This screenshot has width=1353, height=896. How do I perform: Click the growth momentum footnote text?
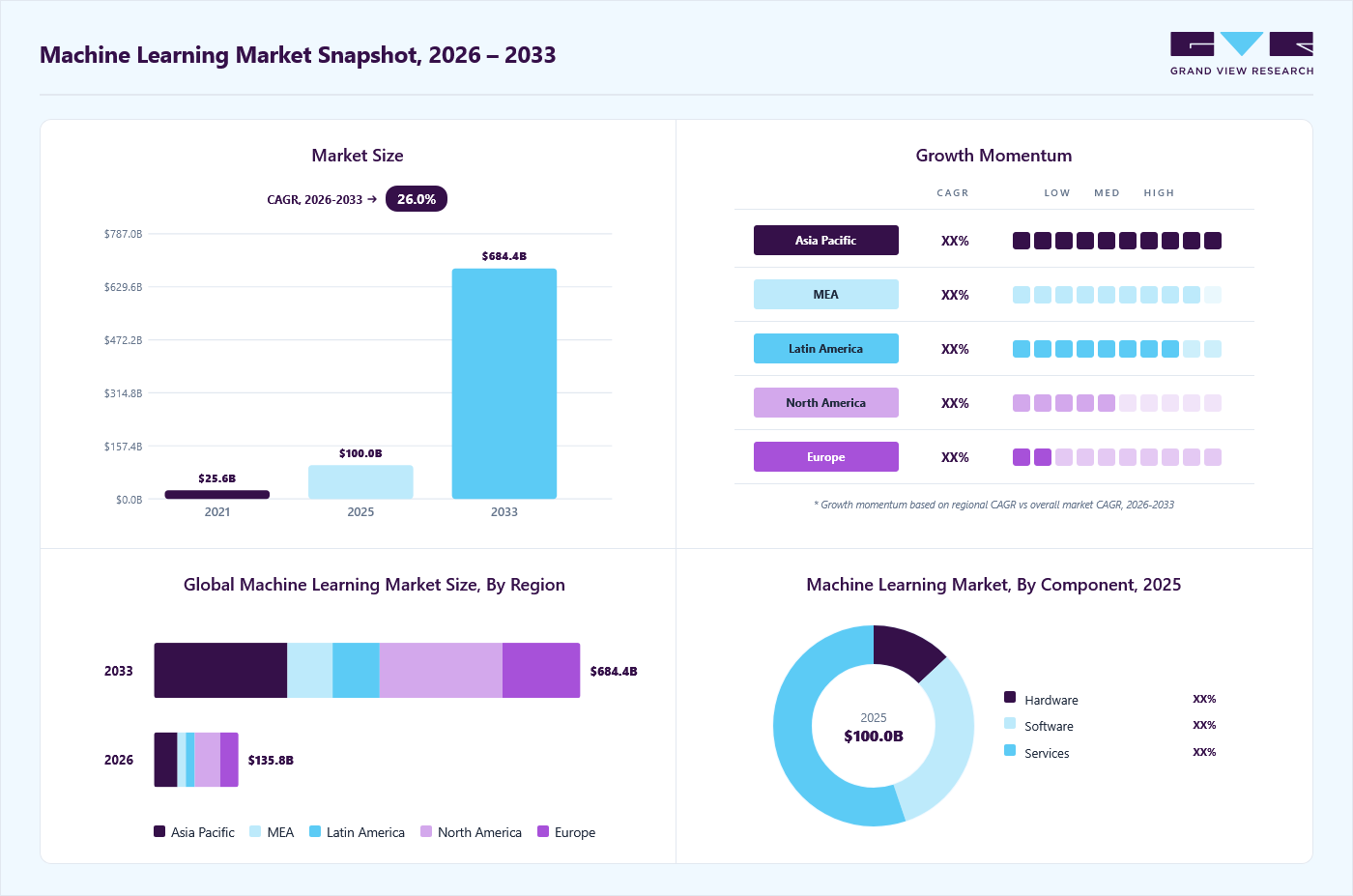[x=993, y=505]
